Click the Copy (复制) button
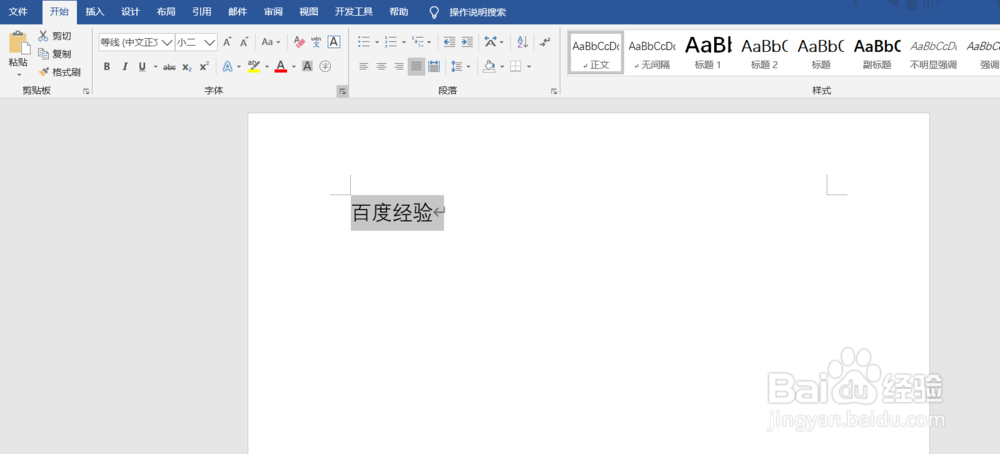The image size is (1000, 454). [55, 54]
